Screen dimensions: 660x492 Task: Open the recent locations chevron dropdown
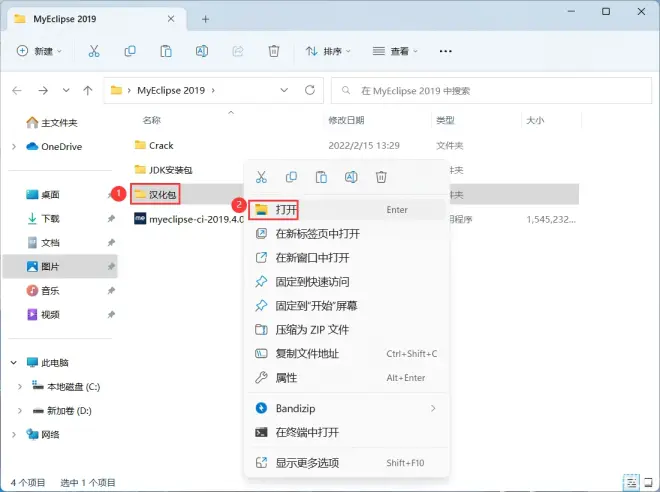click(66, 90)
